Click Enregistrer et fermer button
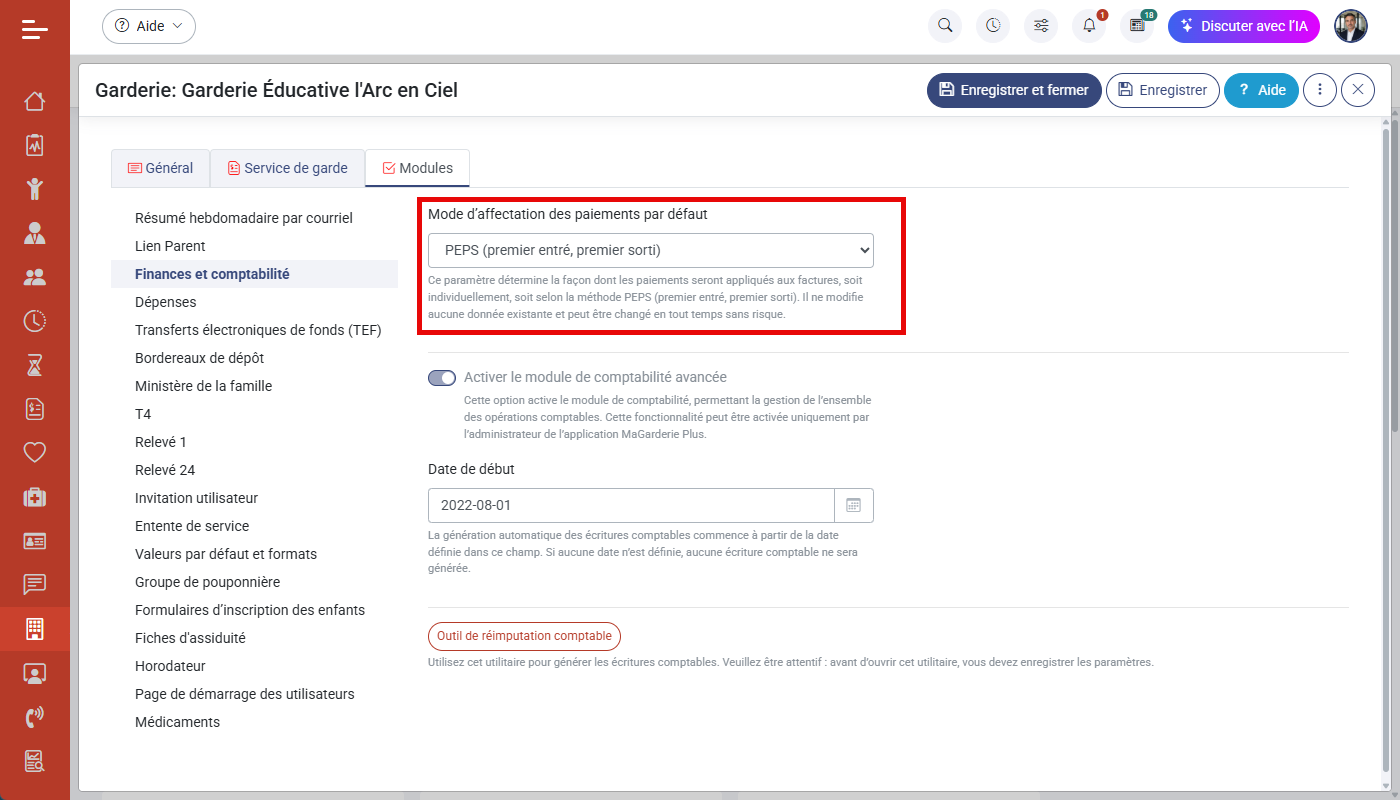The image size is (1400, 800). pyautogui.click(x=1014, y=90)
